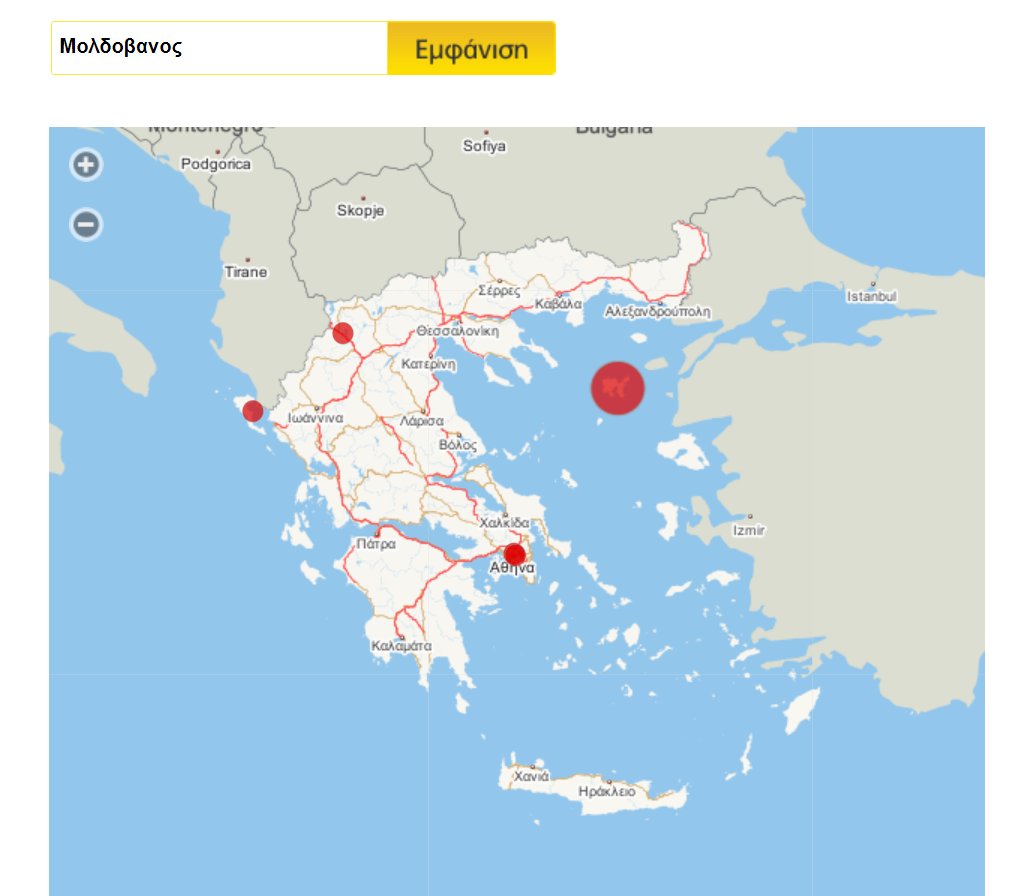Select the red marker over Αθήνα
The width and height of the screenshot is (1030, 896).
(514, 554)
